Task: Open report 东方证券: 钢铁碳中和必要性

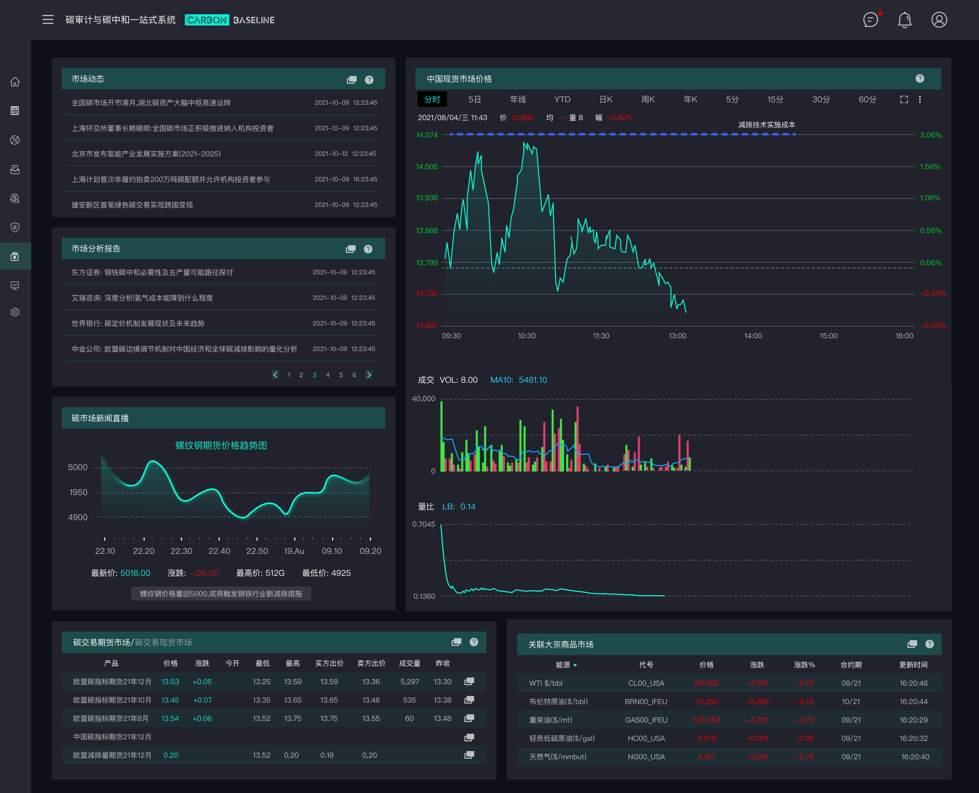Action: [x=152, y=272]
